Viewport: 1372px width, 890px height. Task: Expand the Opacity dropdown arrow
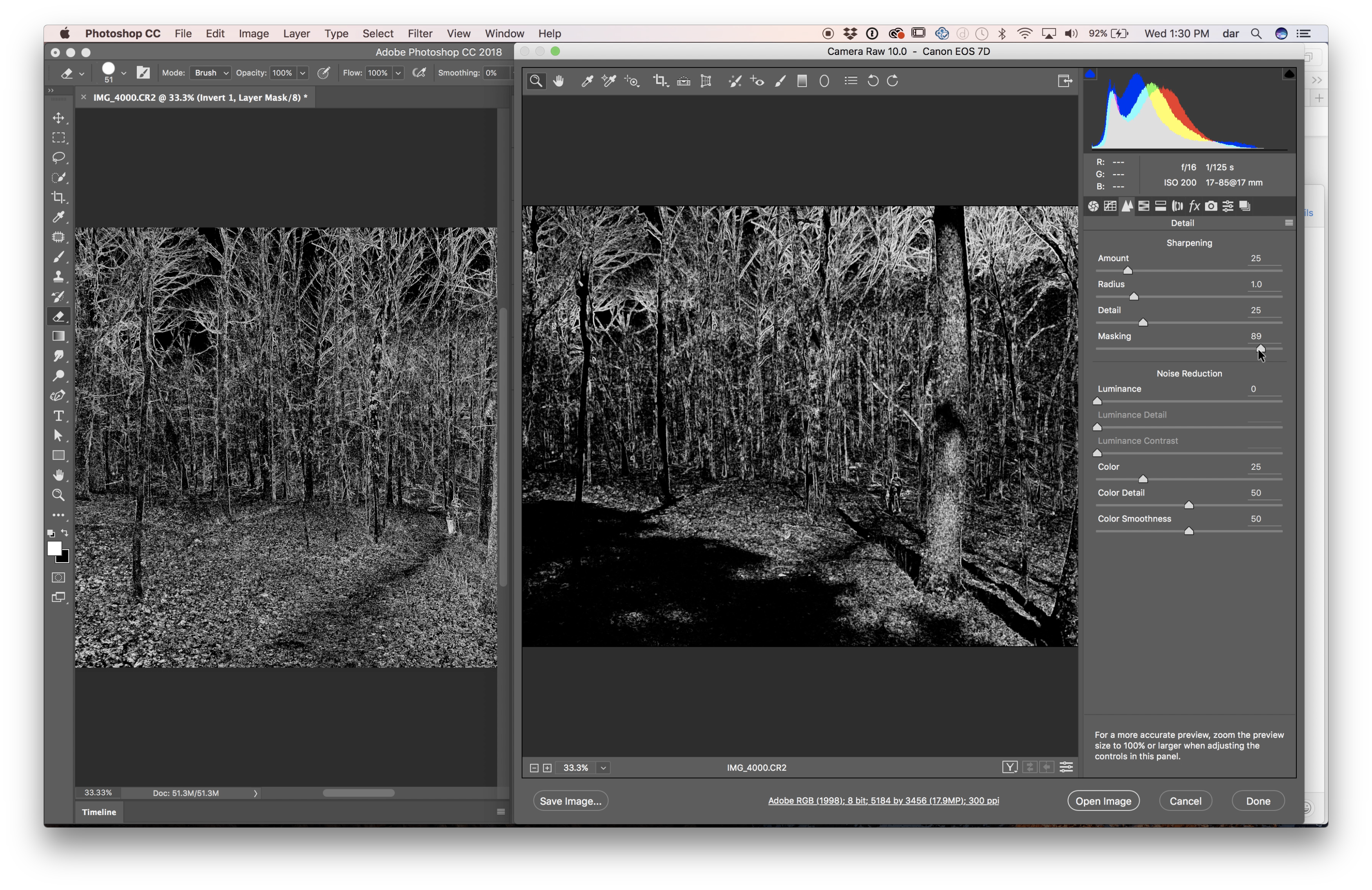tap(302, 73)
